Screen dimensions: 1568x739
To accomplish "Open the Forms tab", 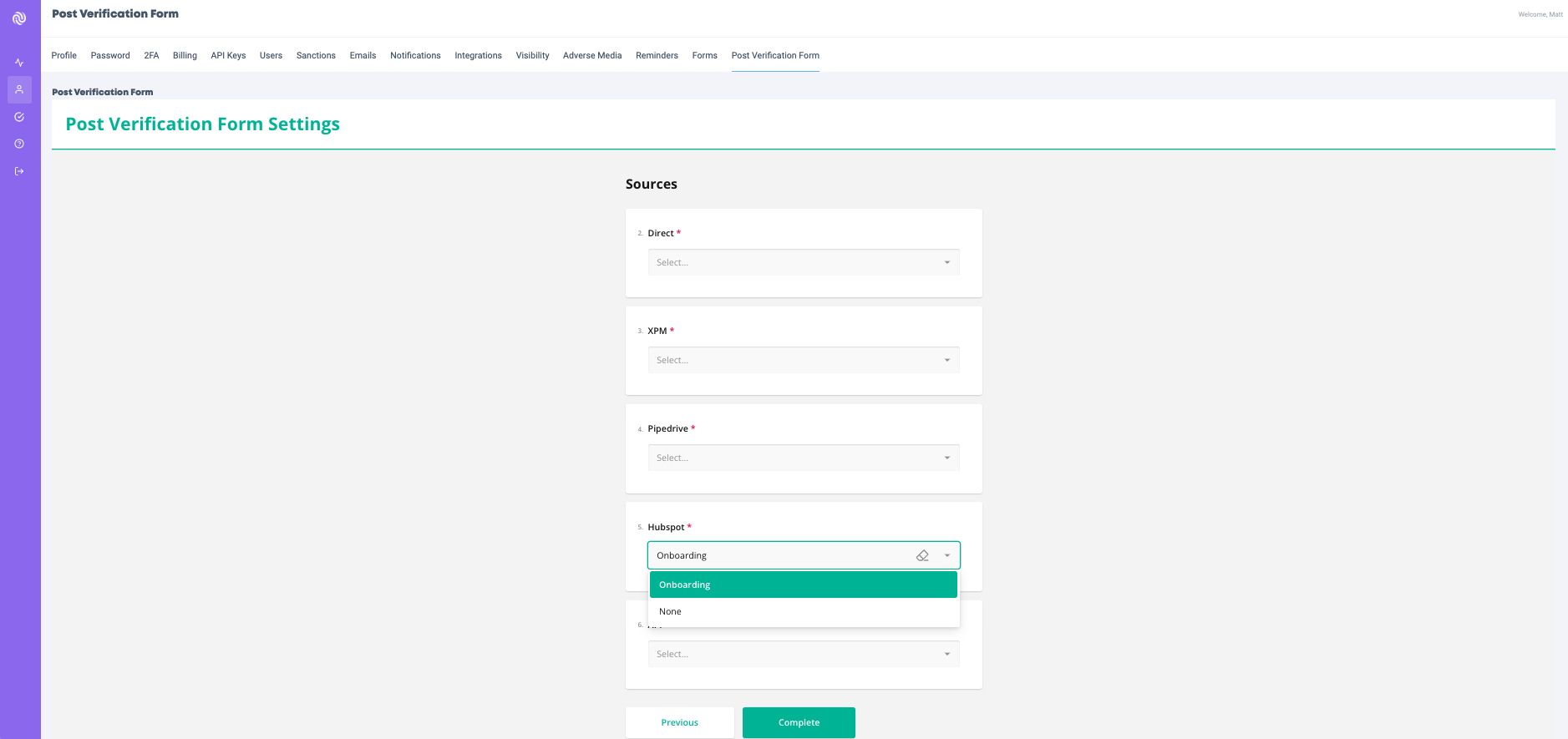I will [704, 55].
